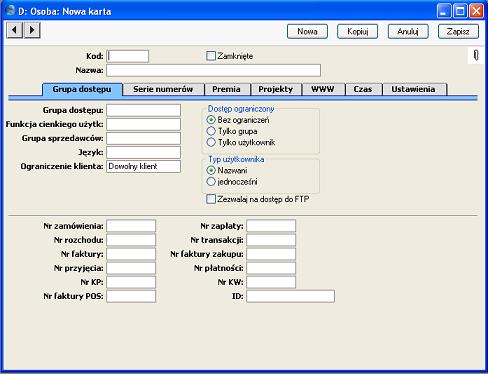
Task: Select Tylko grupa radio option
Action: 211,131
